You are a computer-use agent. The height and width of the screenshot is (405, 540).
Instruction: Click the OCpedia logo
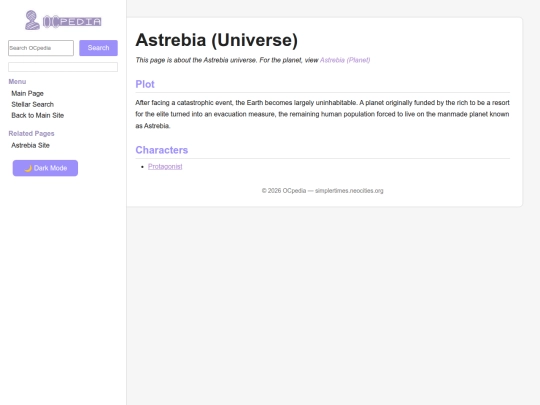point(63,20)
